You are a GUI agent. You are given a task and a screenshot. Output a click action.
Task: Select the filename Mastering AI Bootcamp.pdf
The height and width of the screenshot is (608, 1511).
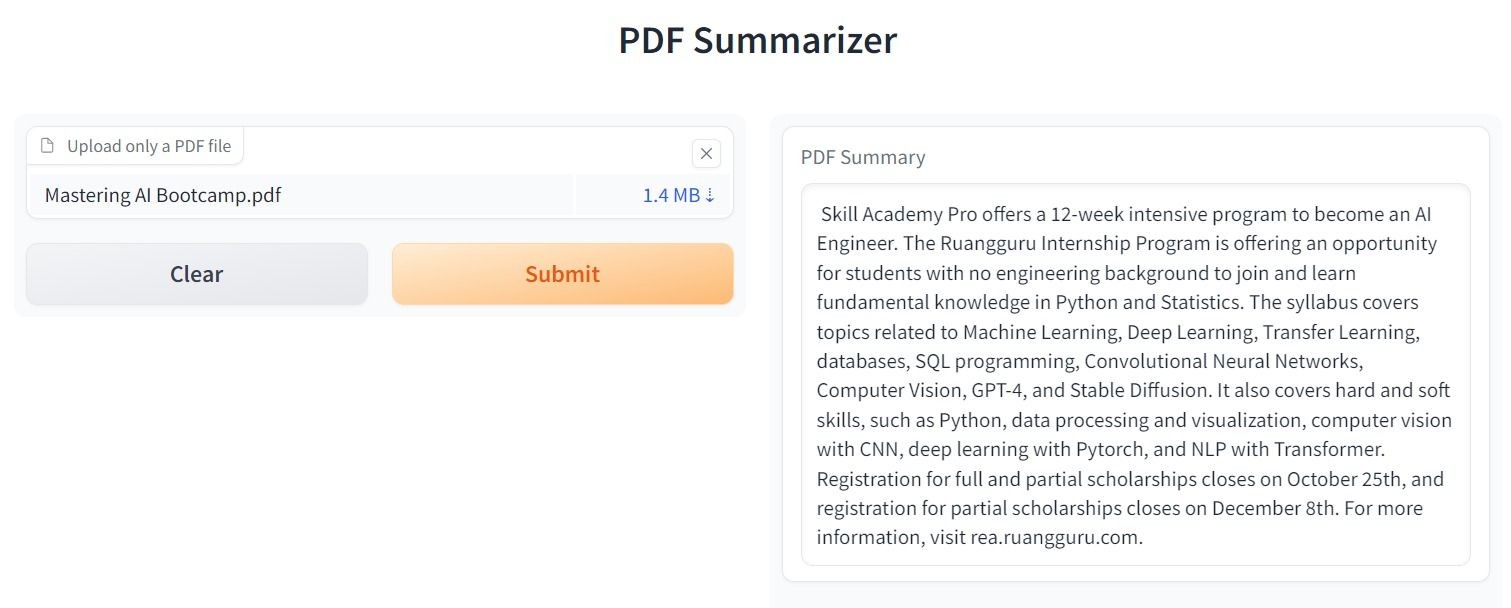pos(160,195)
